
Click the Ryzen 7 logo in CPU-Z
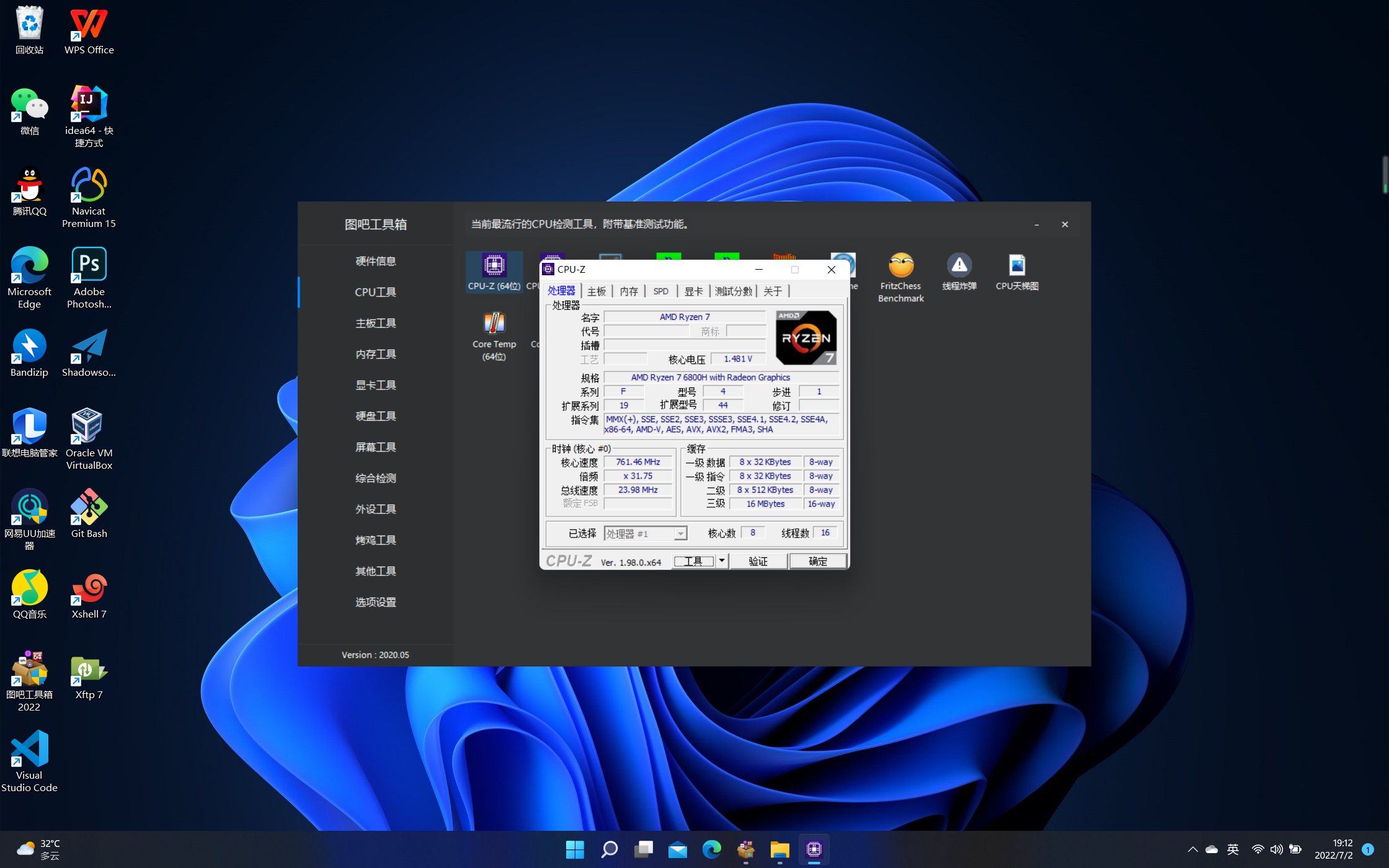(806, 338)
